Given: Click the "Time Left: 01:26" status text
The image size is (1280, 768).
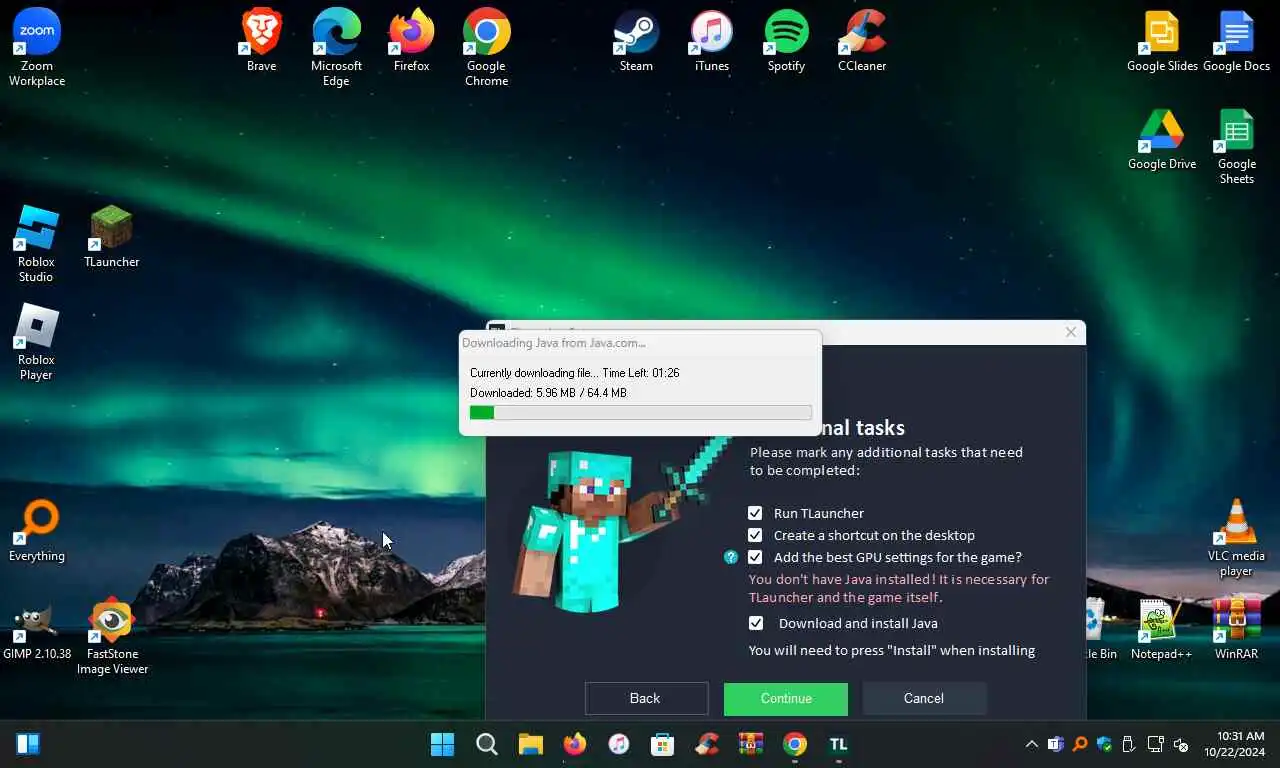Looking at the screenshot, I should [x=641, y=373].
